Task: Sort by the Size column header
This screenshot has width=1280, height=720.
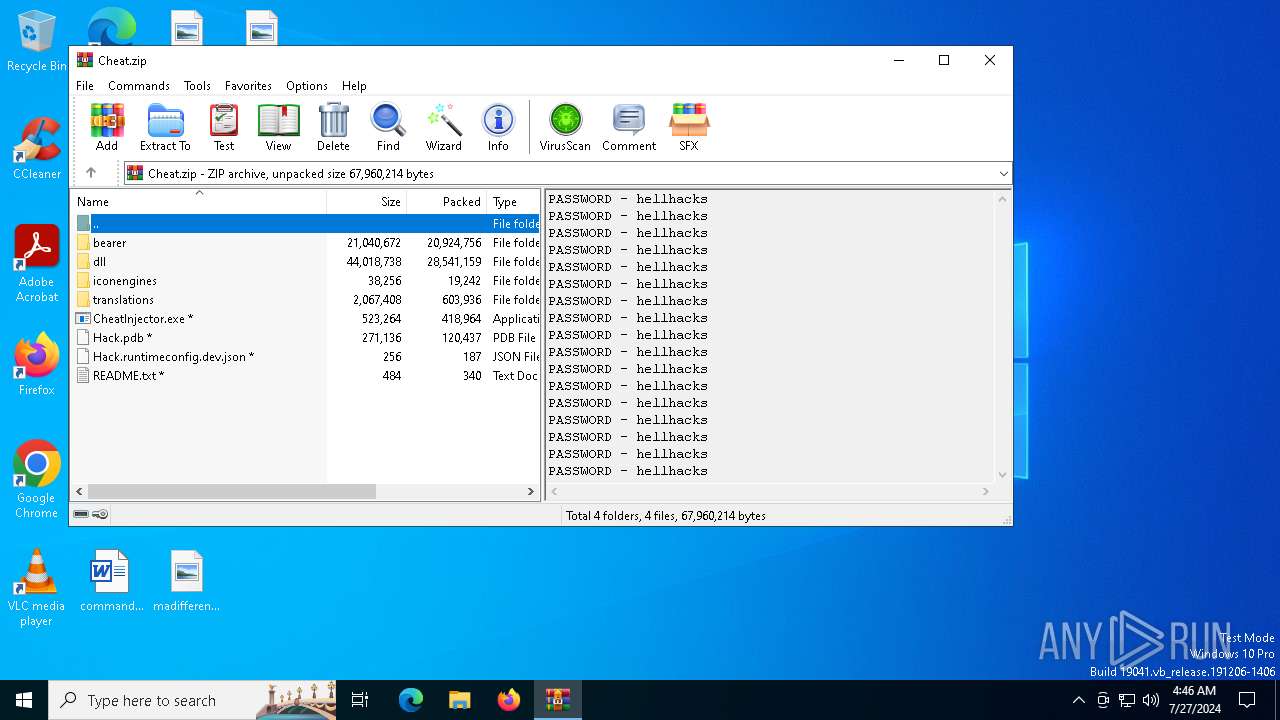Action: (x=367, y=201)
